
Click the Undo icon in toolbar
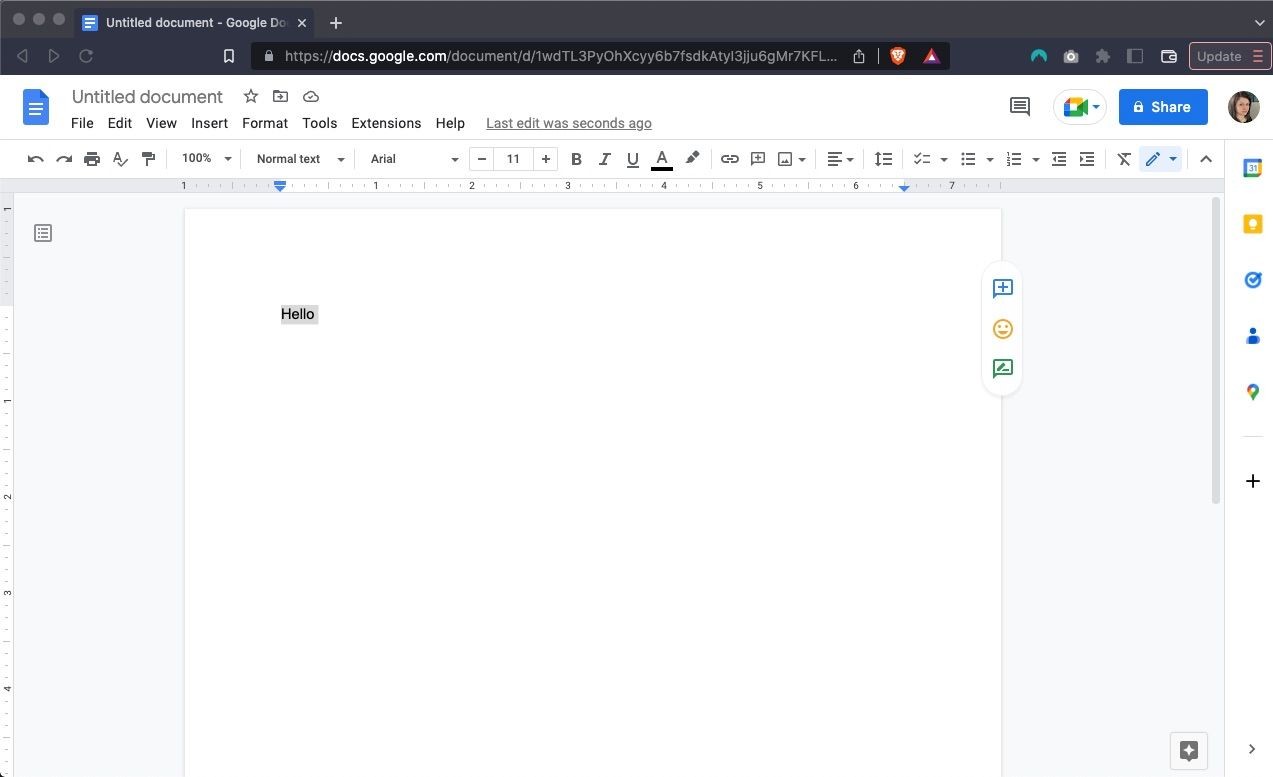pyautogui.click(x=36, y=159)
